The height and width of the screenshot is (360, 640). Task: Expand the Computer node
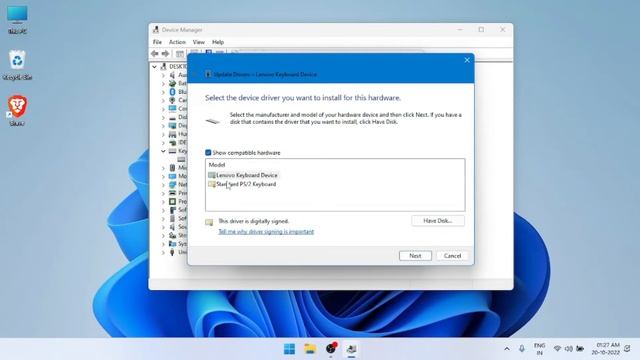pos(163,109)
